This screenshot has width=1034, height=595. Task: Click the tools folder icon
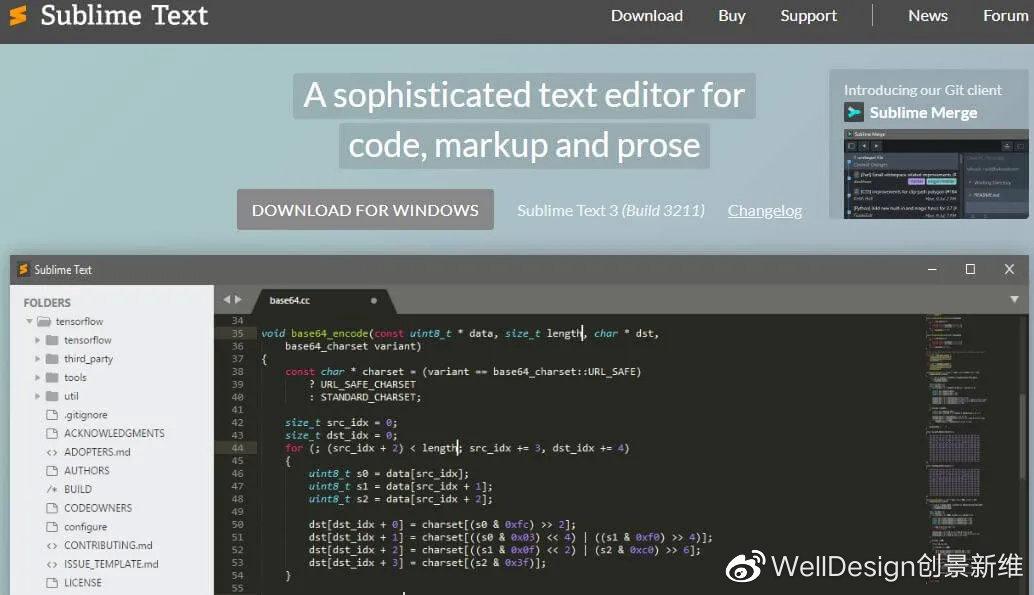(52, 377)
